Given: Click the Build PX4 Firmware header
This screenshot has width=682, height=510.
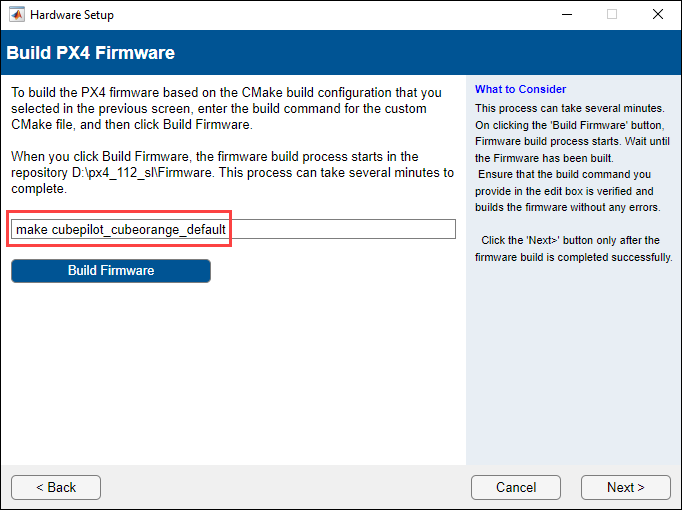Looking at the screenshot, I should (91, 52).
